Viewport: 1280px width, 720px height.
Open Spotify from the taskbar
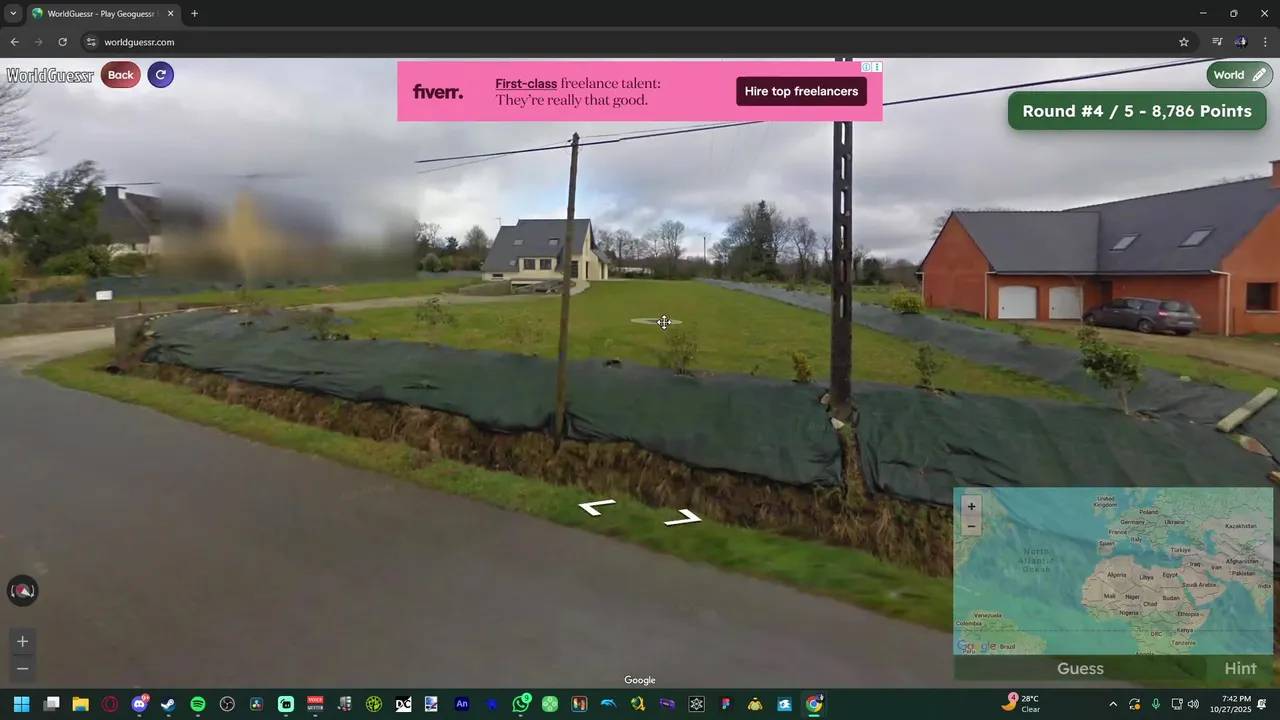click(198, 704)
